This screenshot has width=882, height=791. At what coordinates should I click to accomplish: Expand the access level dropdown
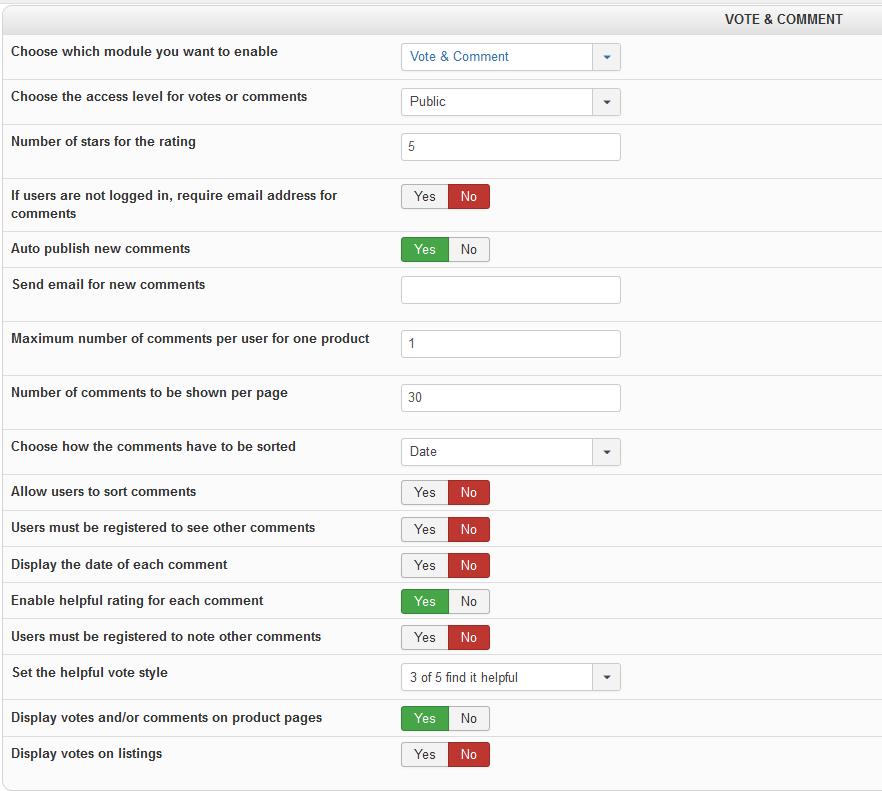(x=510, y=102)
